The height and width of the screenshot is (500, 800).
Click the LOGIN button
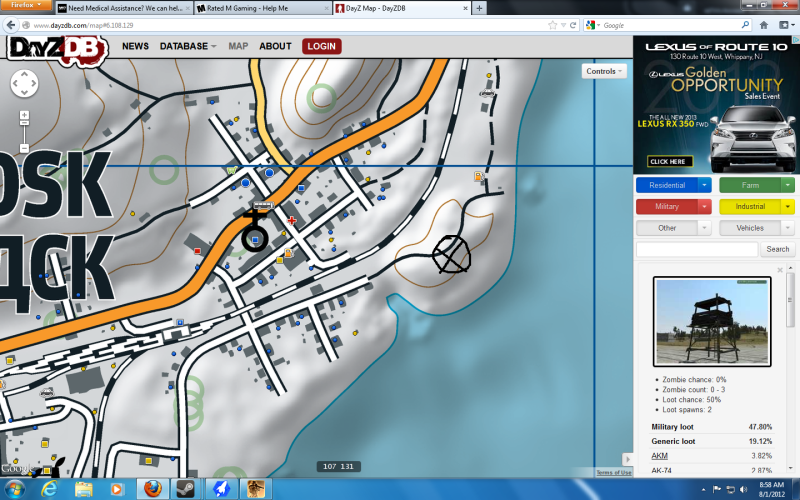[321, 46]
